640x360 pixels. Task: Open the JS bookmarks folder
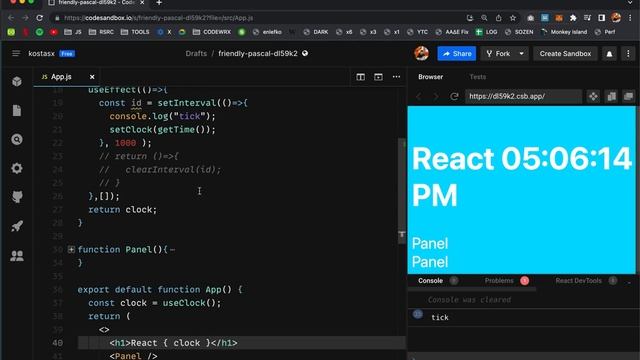tap(73, 32)
